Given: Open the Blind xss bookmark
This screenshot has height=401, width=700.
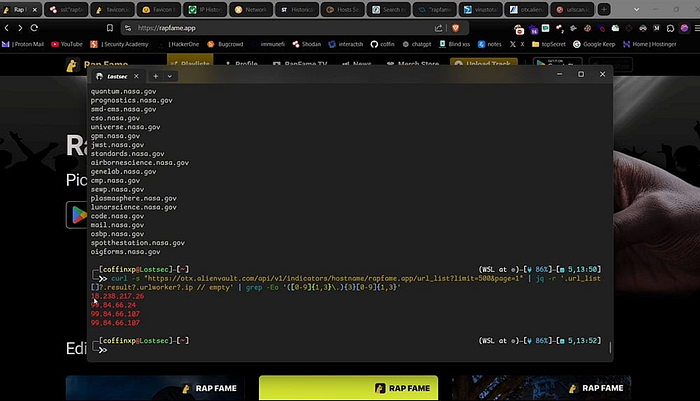Looking at the screenshot, I should (455, 44).
